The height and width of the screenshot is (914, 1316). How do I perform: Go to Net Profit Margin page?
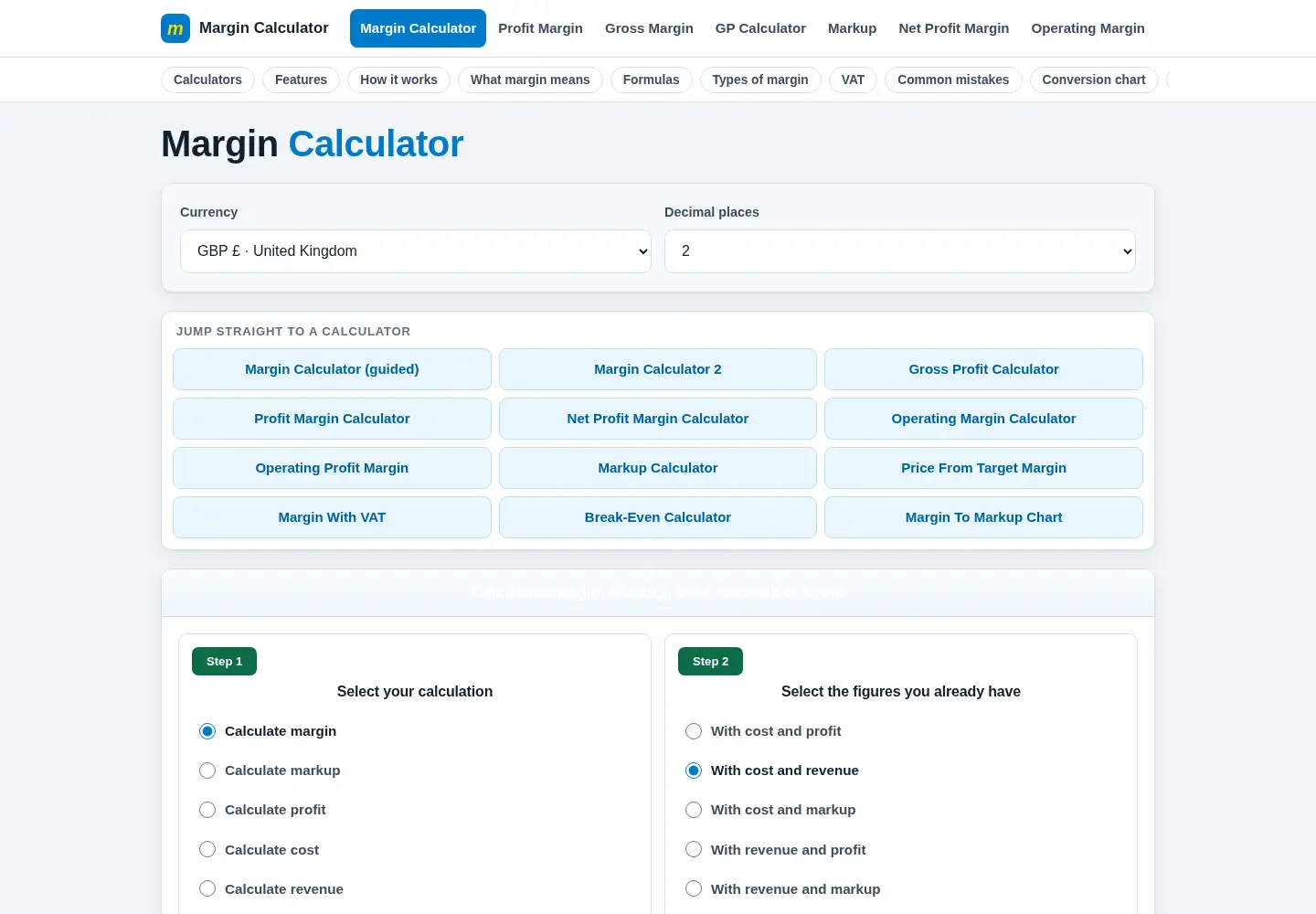[954, 28]
